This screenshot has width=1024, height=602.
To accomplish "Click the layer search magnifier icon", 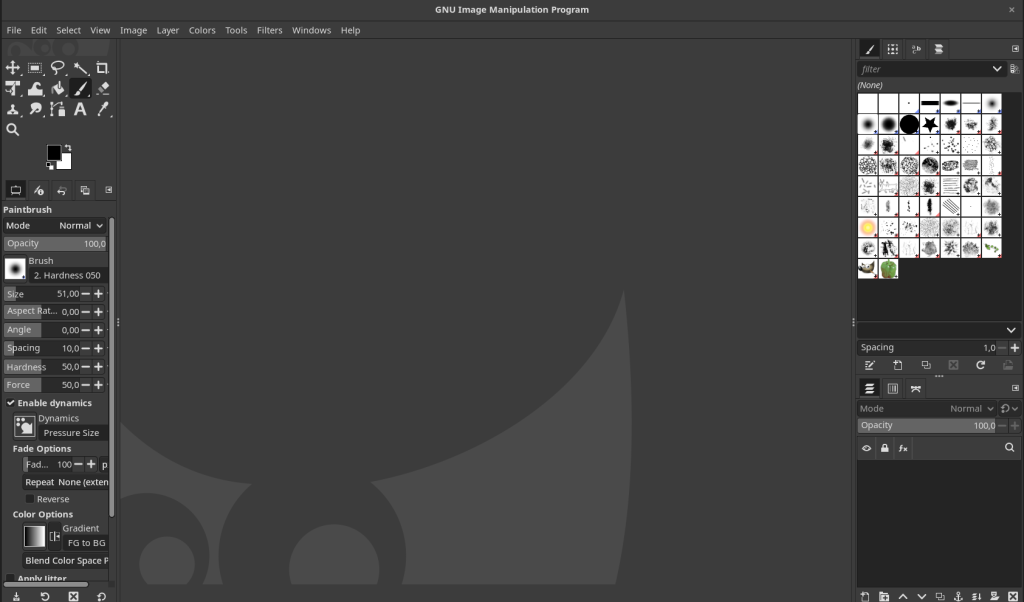I will pos(1009,448).
